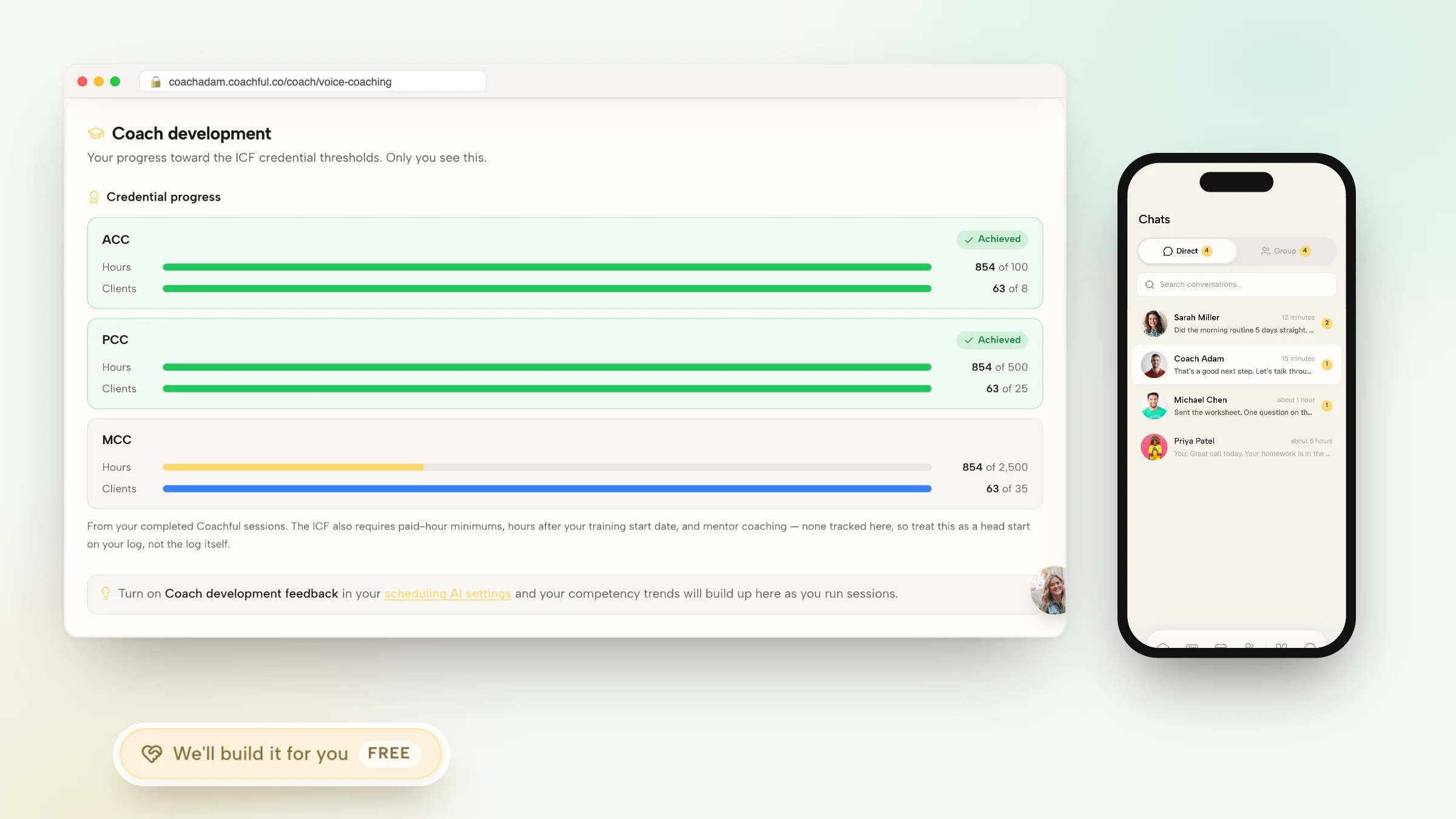The height and width of the screenshot is (819, 1456).
Task: Click the ACC Achieved status badge
Action: (993, 239)
